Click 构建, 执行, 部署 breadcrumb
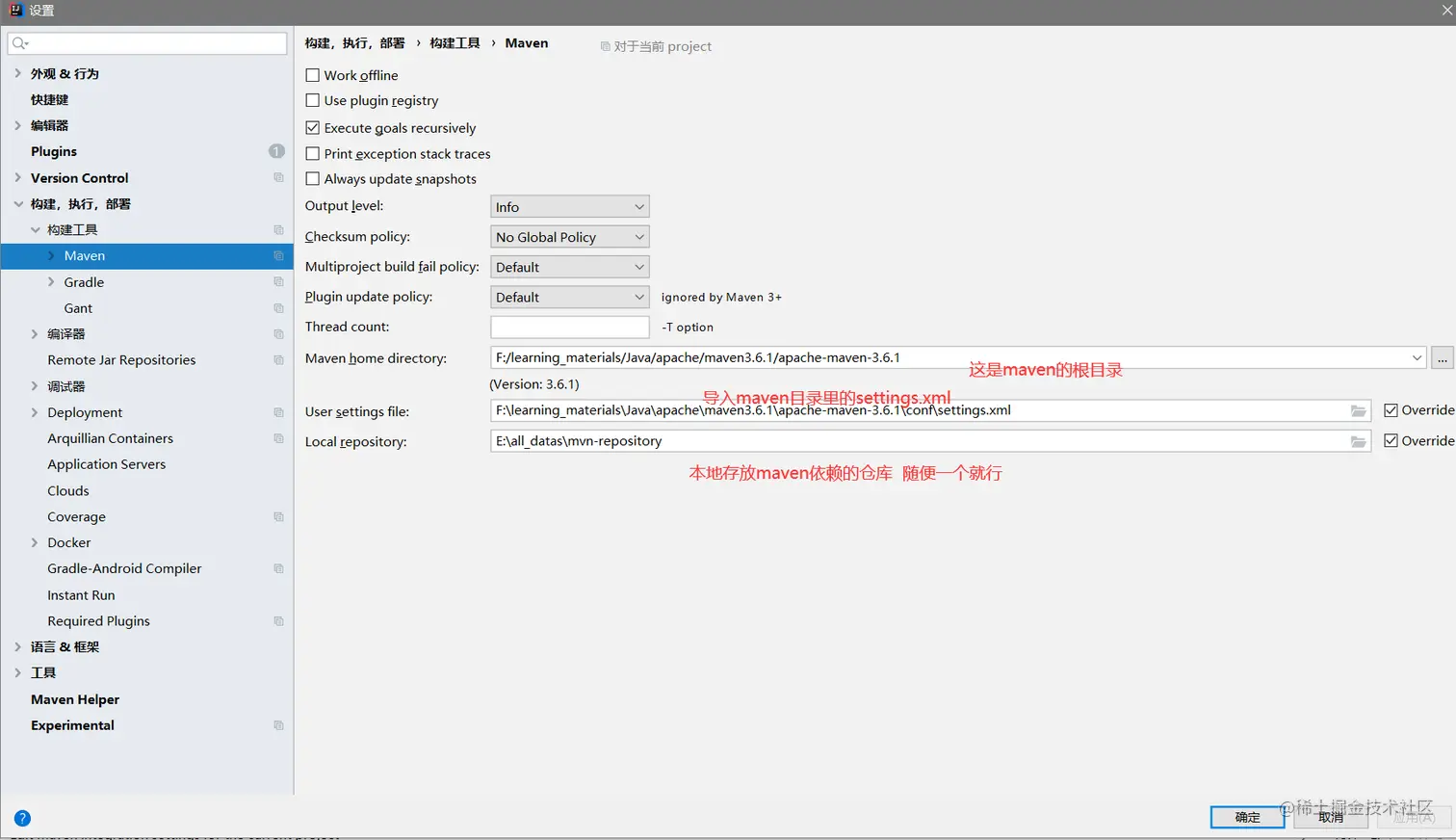Viewport: 1456px width, 840px height. [x=354, y=43]
